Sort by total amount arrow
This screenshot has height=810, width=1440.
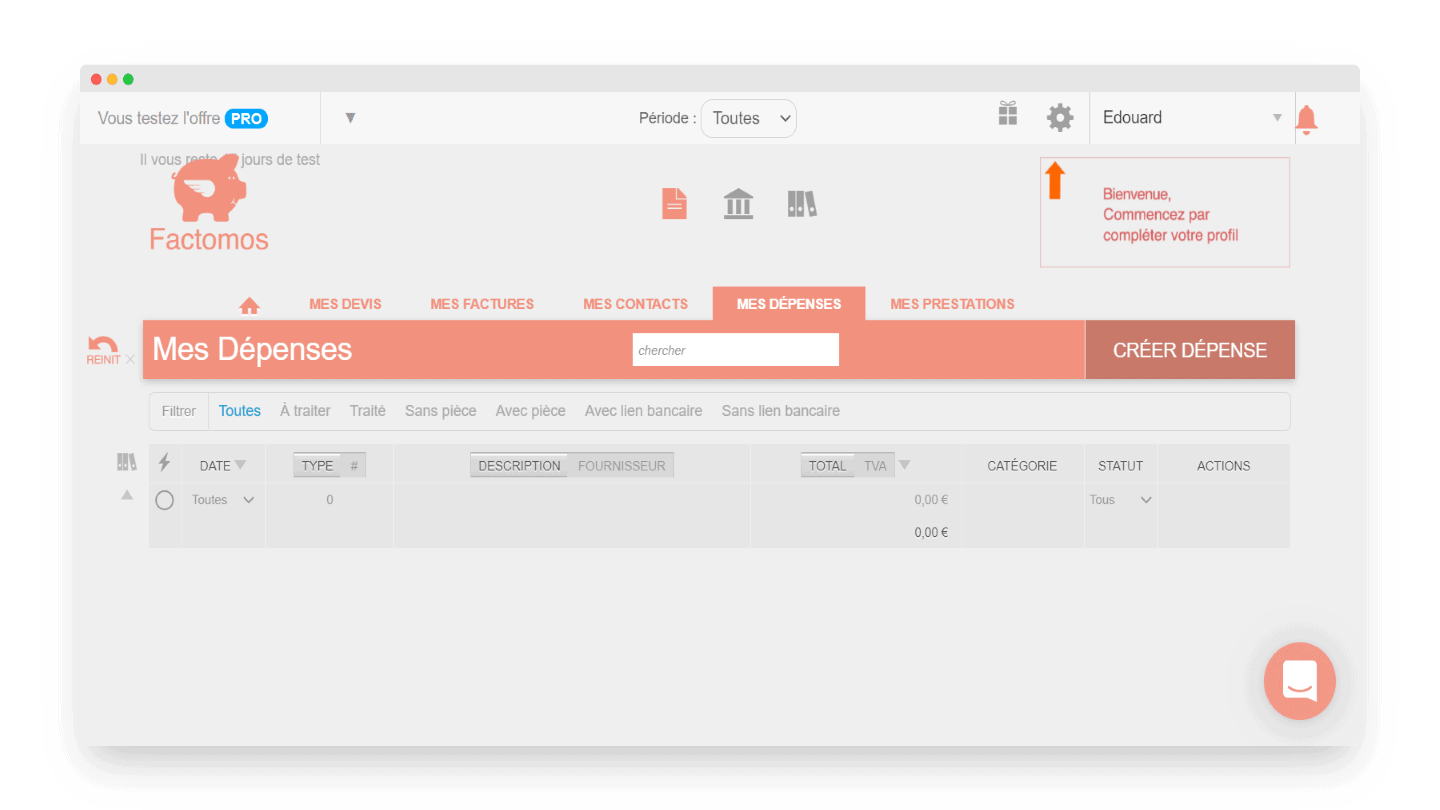click(904, 465)
